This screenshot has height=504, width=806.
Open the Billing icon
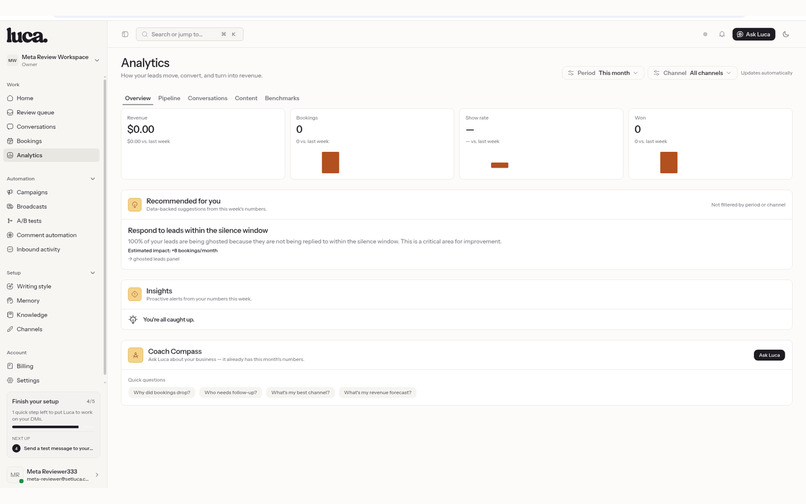pos(10,366)
